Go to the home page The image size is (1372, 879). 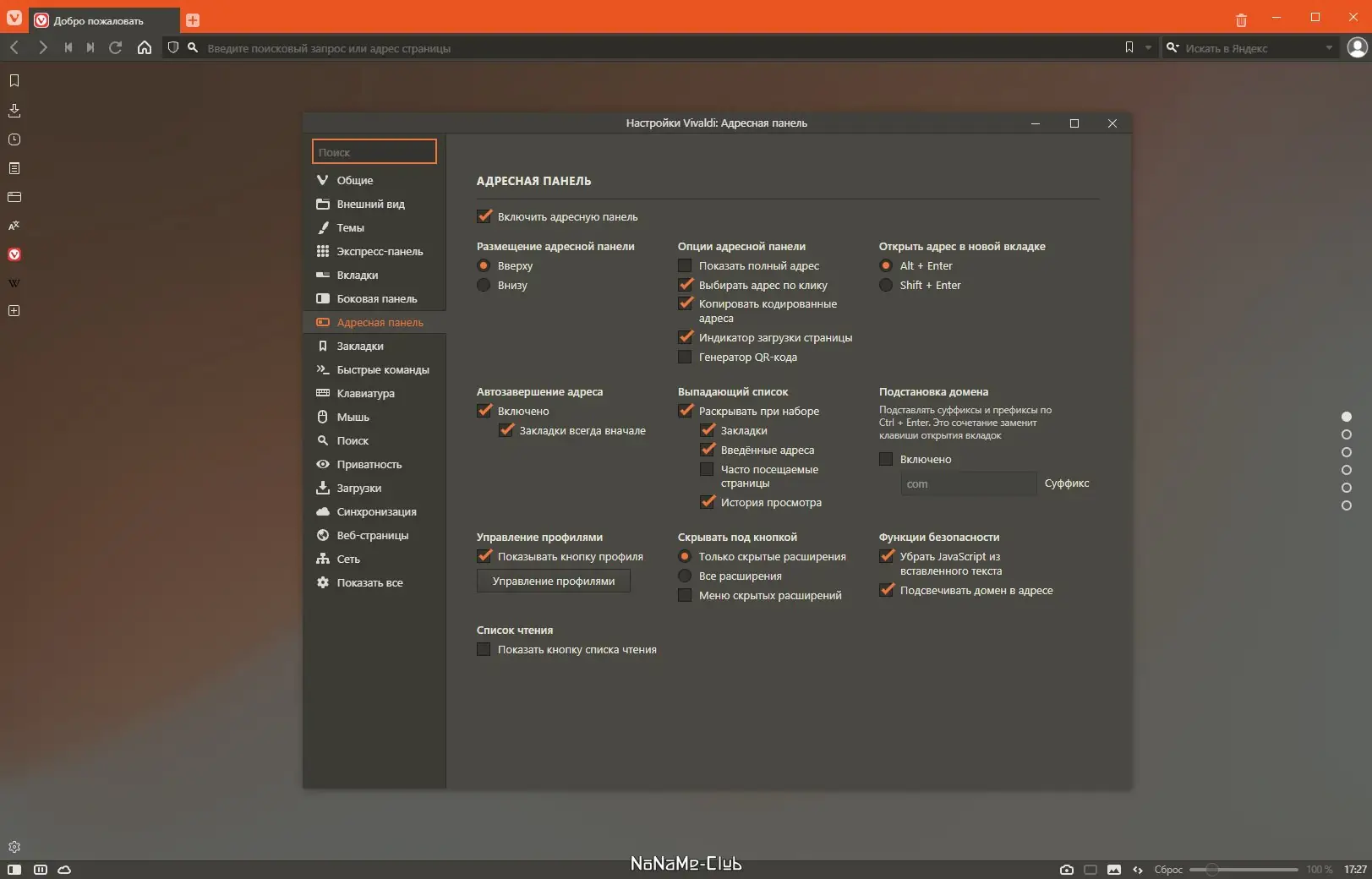145,47
